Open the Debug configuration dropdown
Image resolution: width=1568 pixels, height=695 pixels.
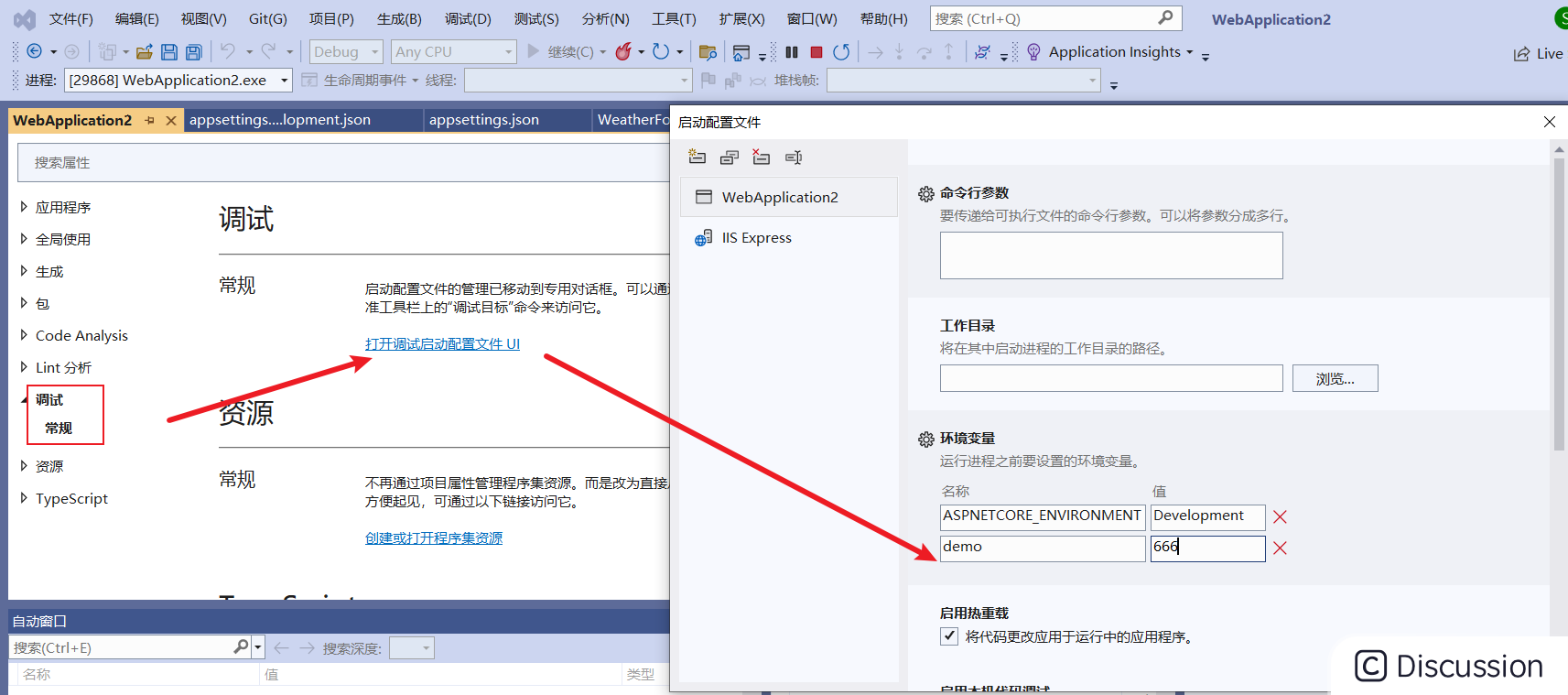[346, 52]
